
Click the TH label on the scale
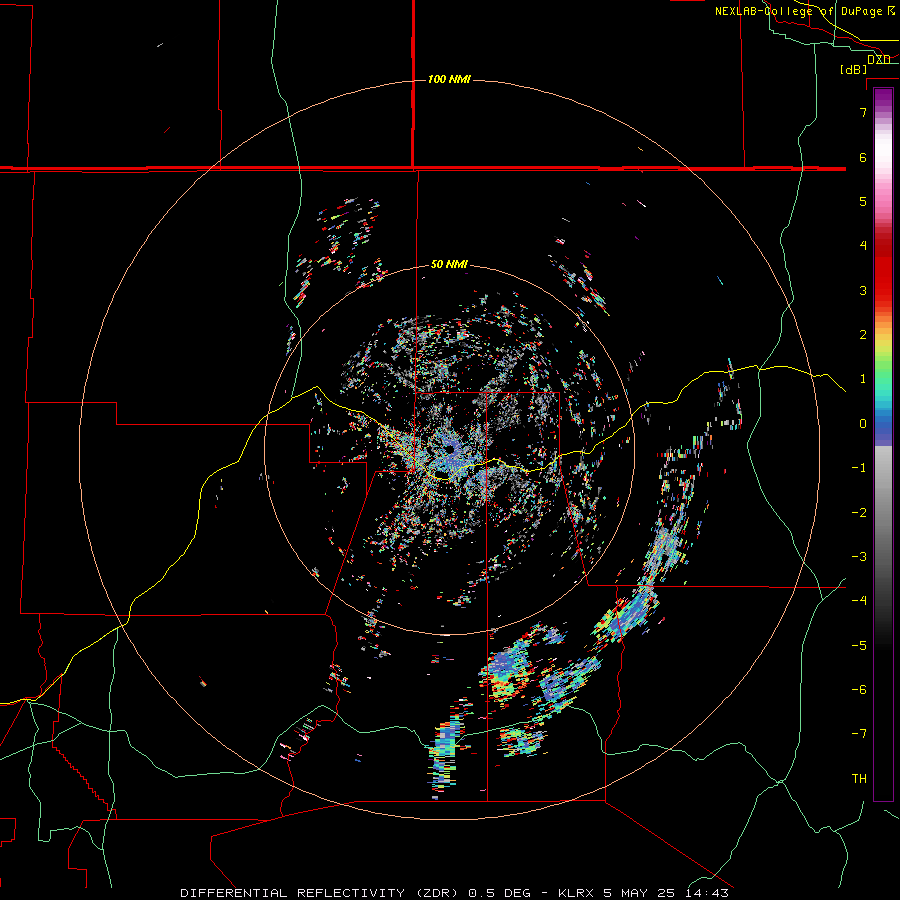(859, 778)
